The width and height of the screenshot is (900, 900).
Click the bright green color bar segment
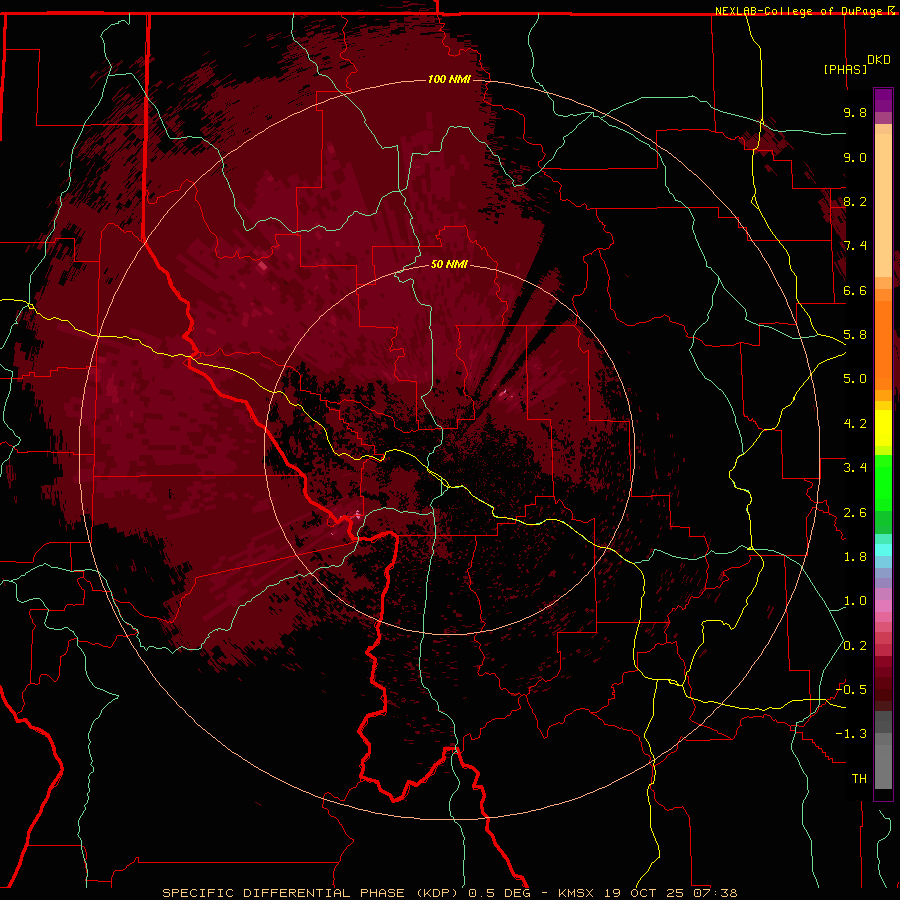(x=883, y=482)
